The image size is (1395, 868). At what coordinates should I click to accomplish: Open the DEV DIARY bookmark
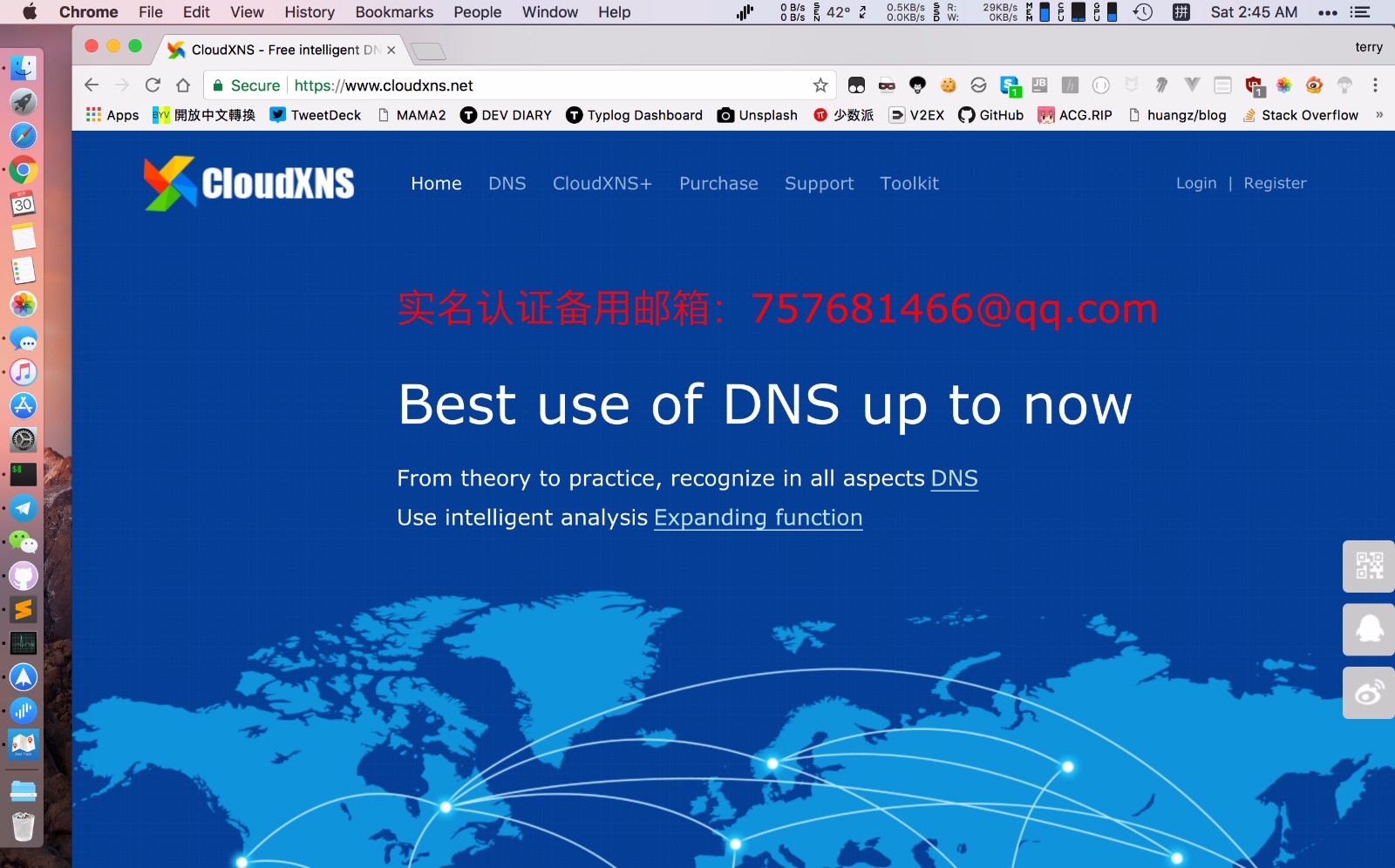point(506,115)
